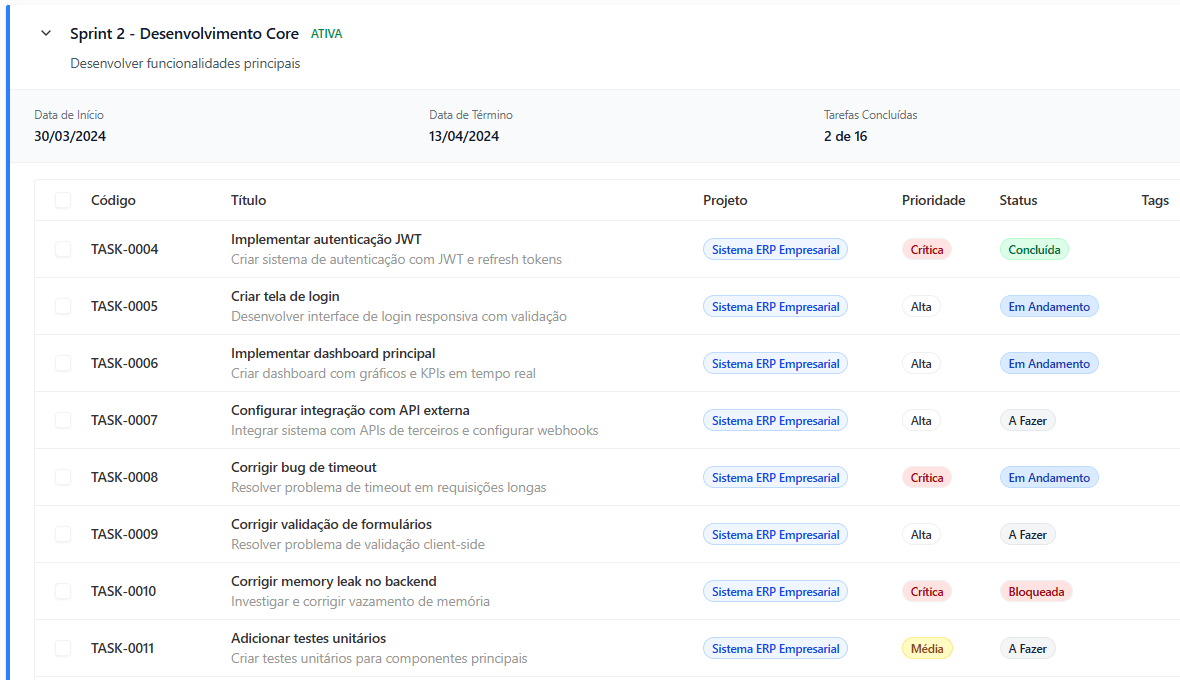Click the Sistema ERP Empresarial badge on TASK-0006
1180x680 pixels.
pos(775,363)
